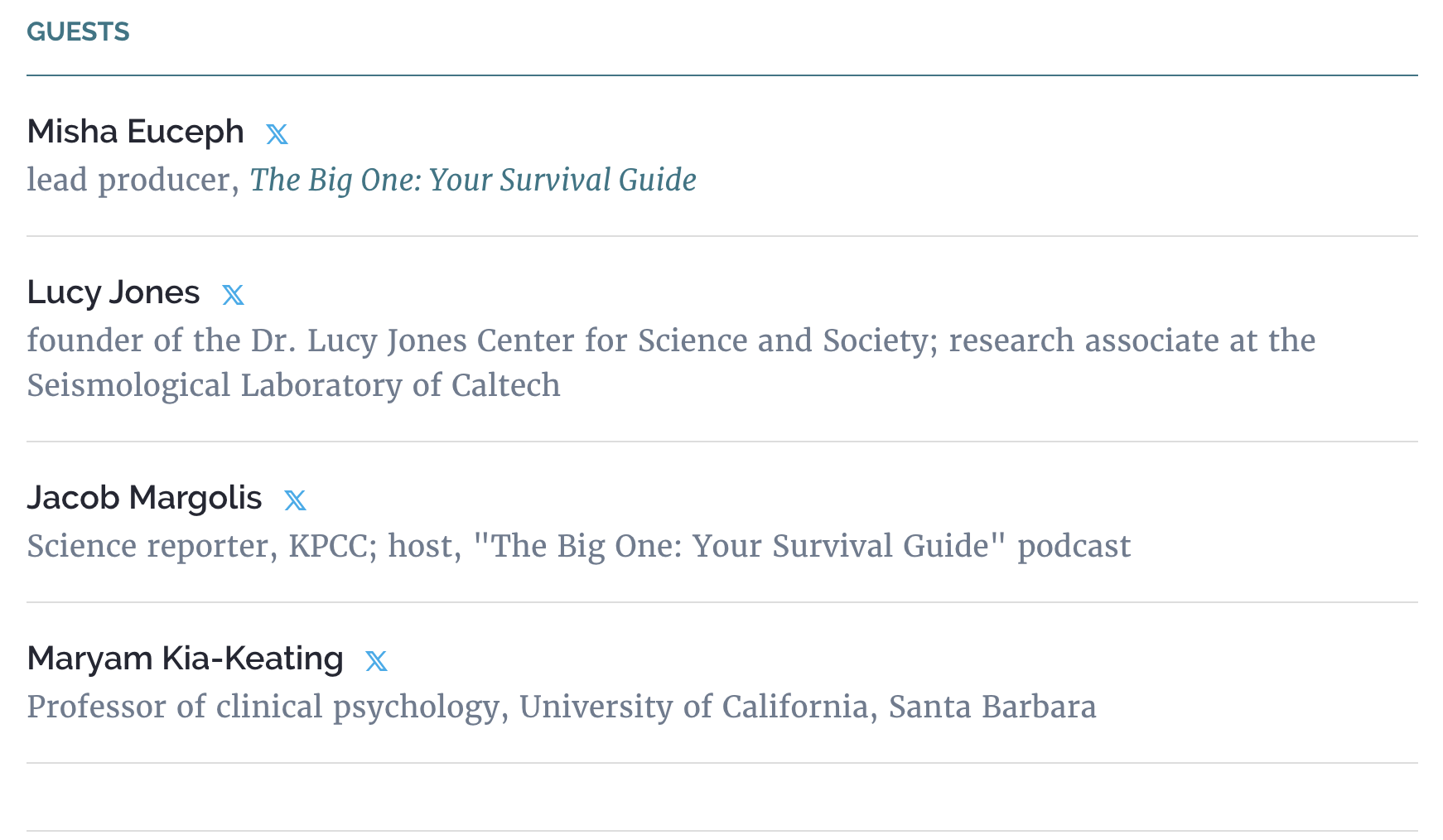The image size is (1443, 840).
Task: Click the GUESTS section heading
Action: (x=78, y=31)
